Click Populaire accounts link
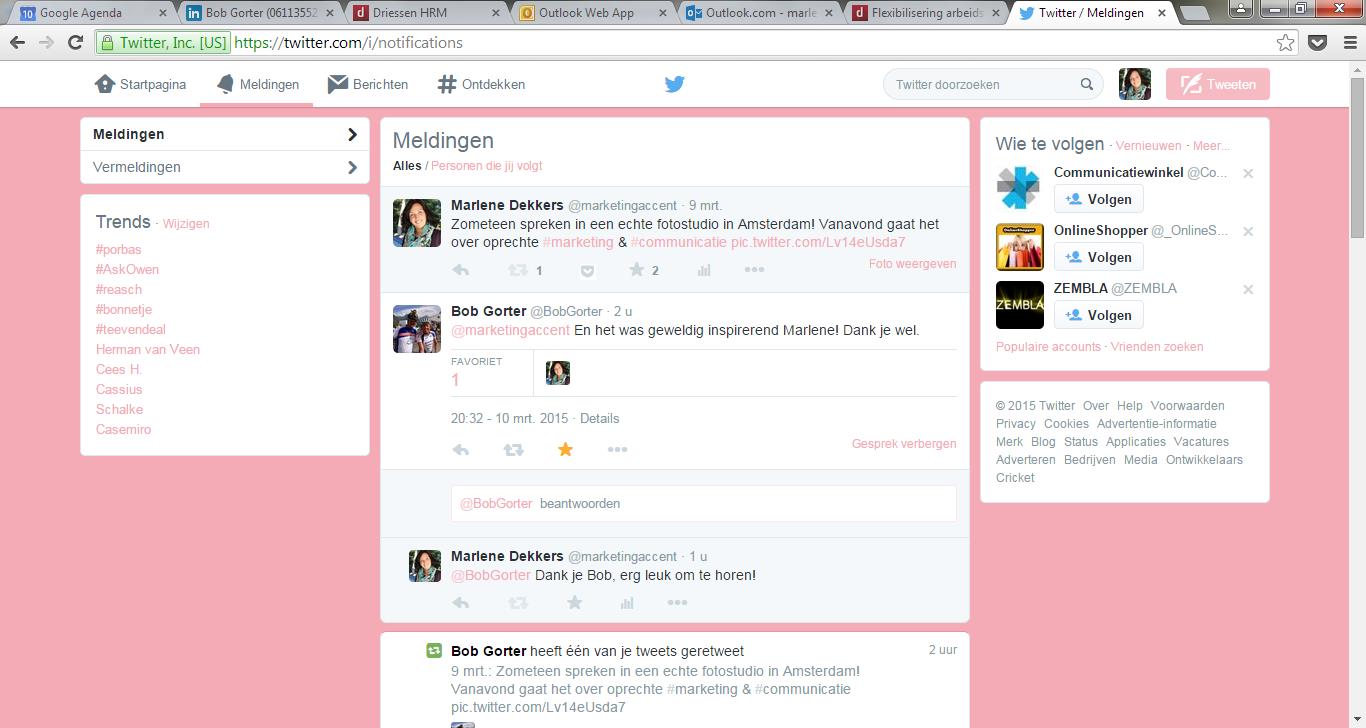The height and width of the screenshot is (728, 1366). click(1048, 346)
